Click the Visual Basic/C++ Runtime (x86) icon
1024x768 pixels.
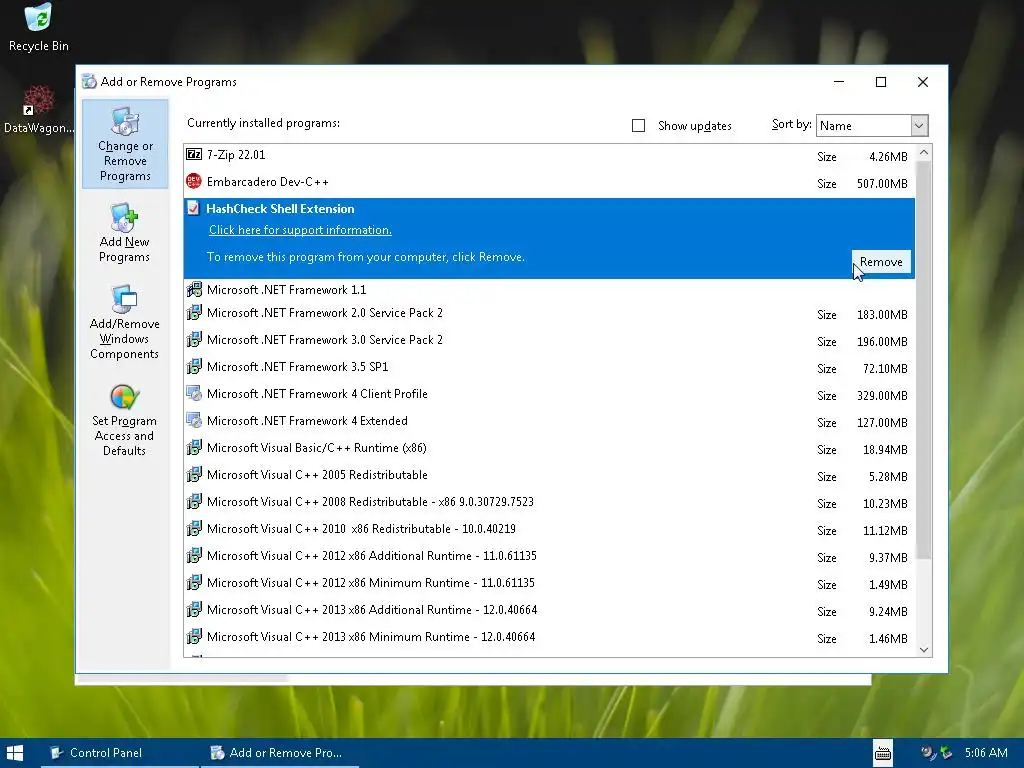click(194, 448)
